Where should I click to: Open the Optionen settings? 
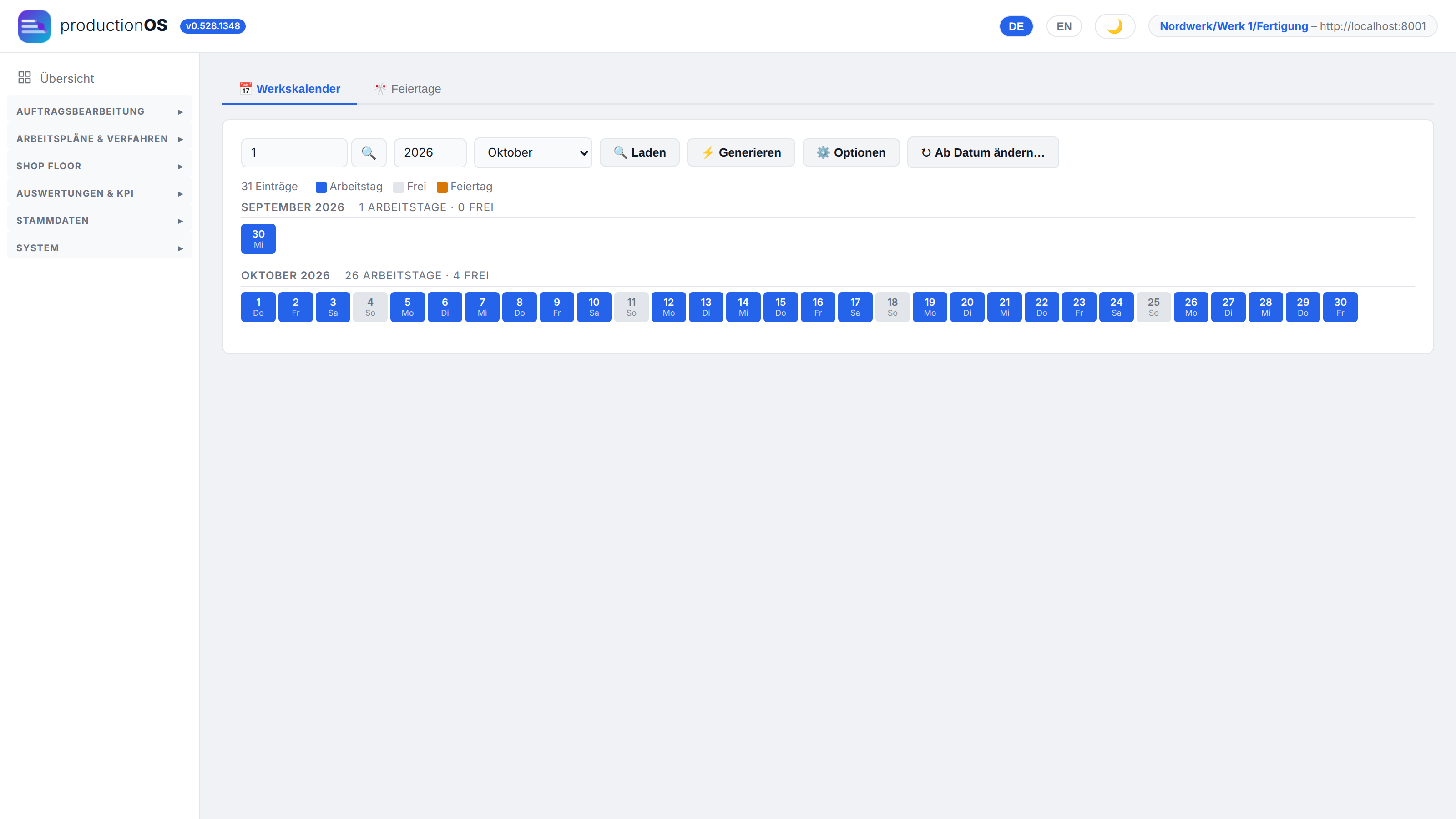(x=851, y=152)
